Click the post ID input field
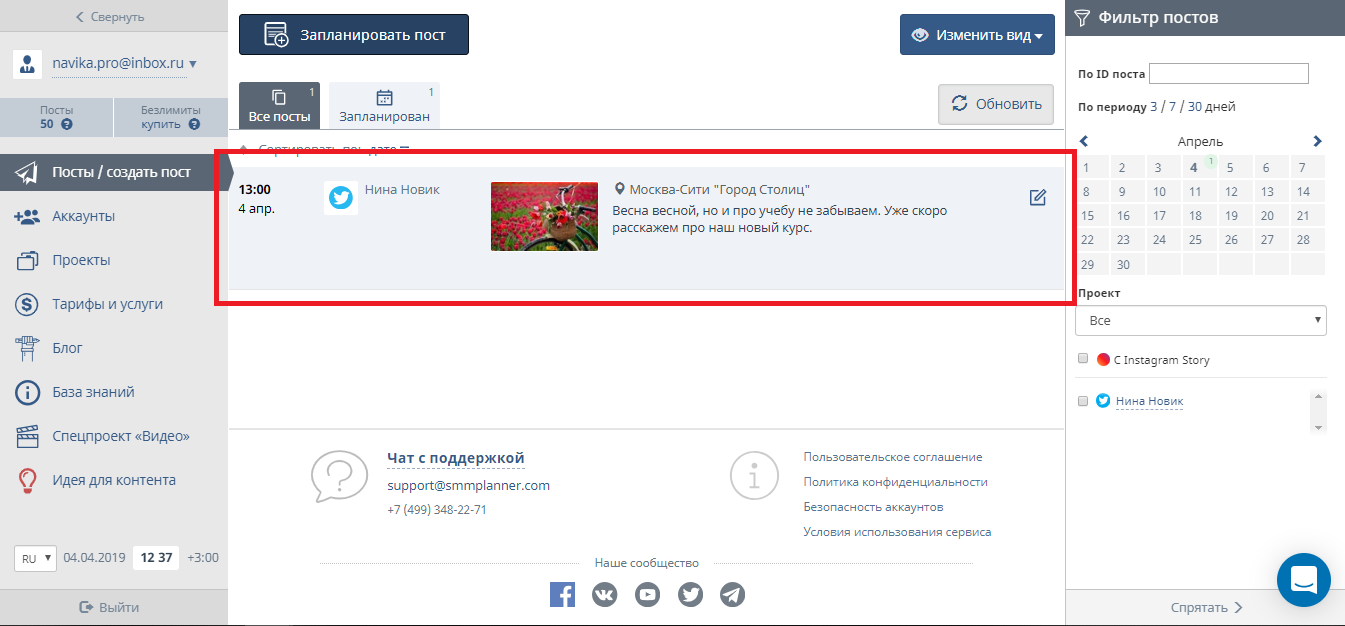Image resolution: width=1345 pixels, height=626 pixels. 1228,73
